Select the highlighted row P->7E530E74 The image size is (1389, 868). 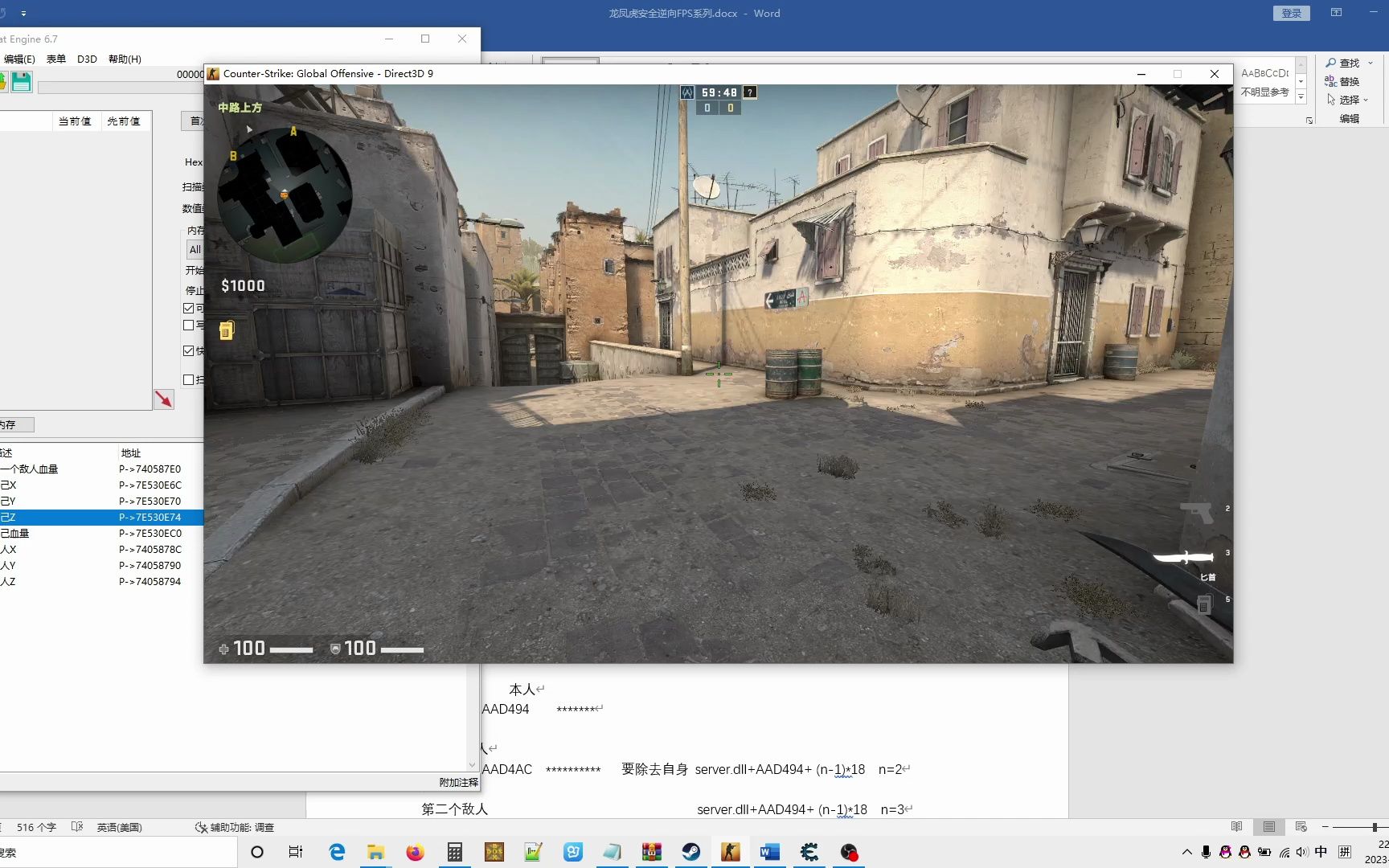(x=101, y=518)
